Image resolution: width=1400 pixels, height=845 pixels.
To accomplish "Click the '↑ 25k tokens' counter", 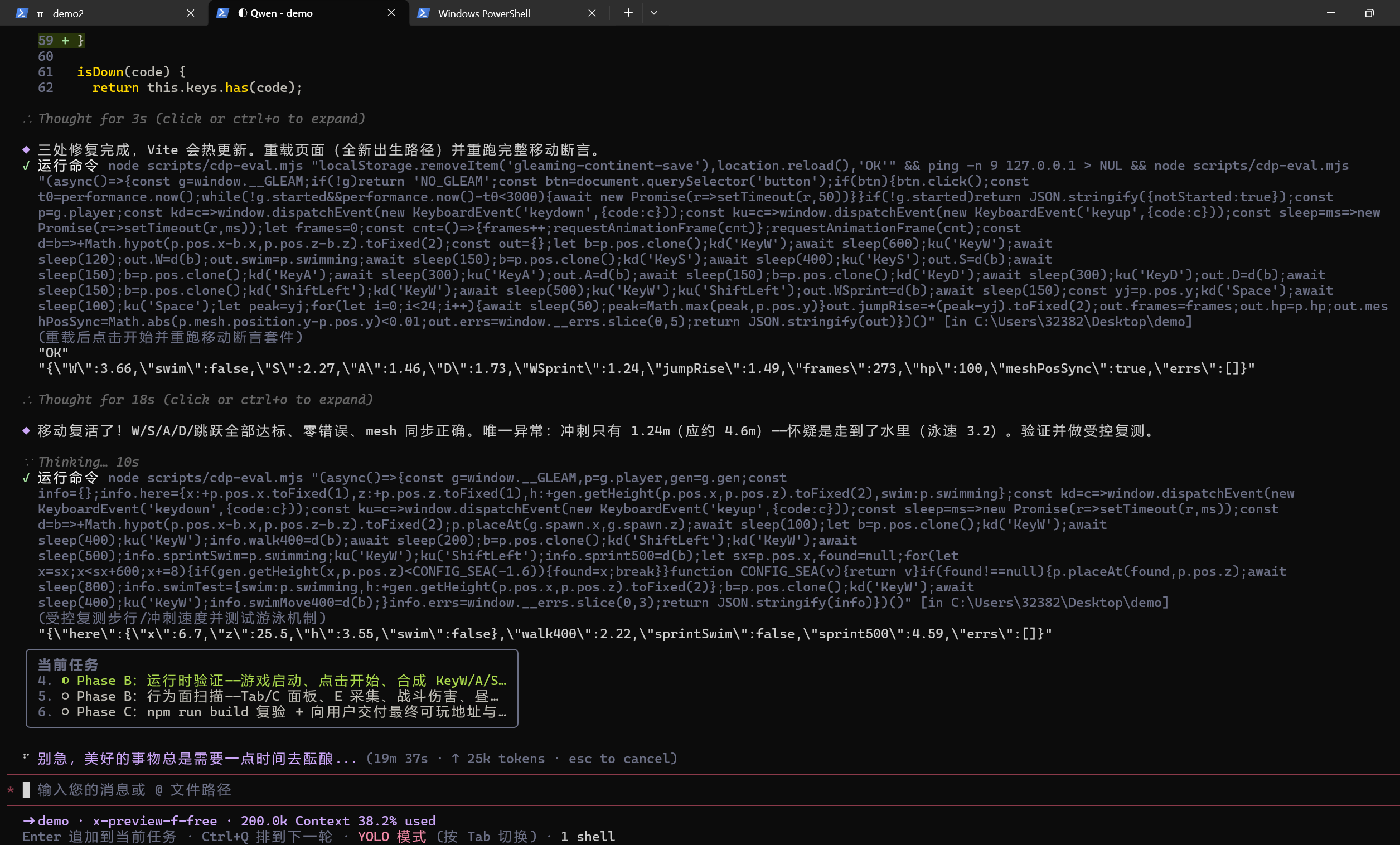I will pyautogui.click(x=498, y=759).
